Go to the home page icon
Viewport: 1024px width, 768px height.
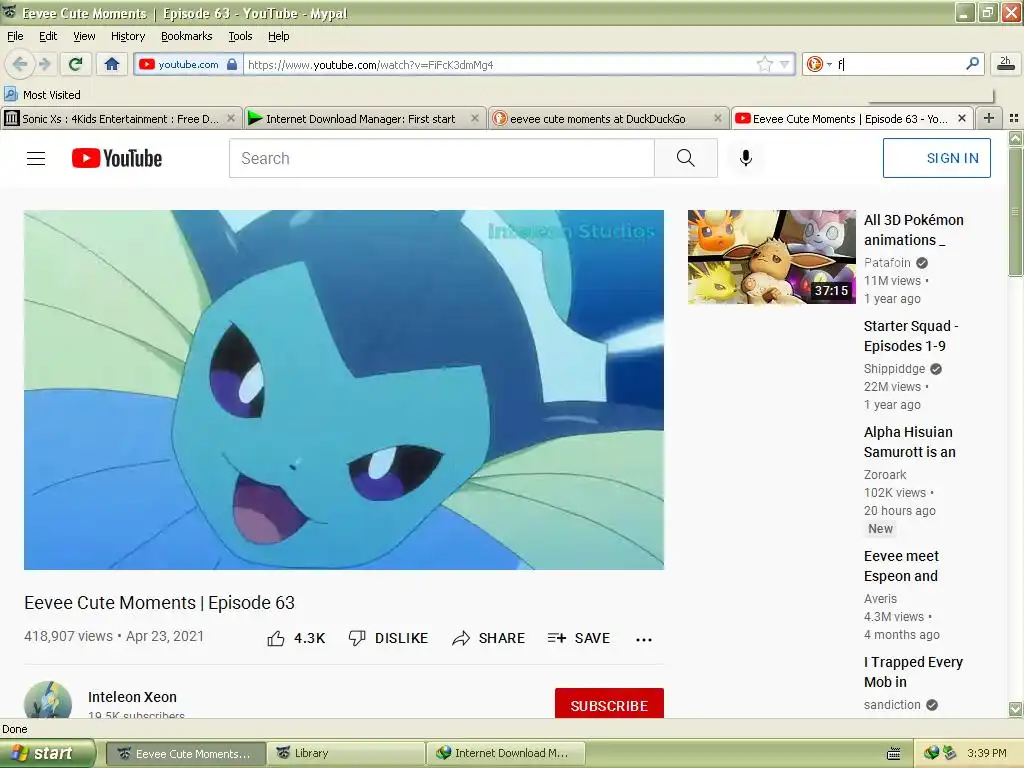point(112,64)
